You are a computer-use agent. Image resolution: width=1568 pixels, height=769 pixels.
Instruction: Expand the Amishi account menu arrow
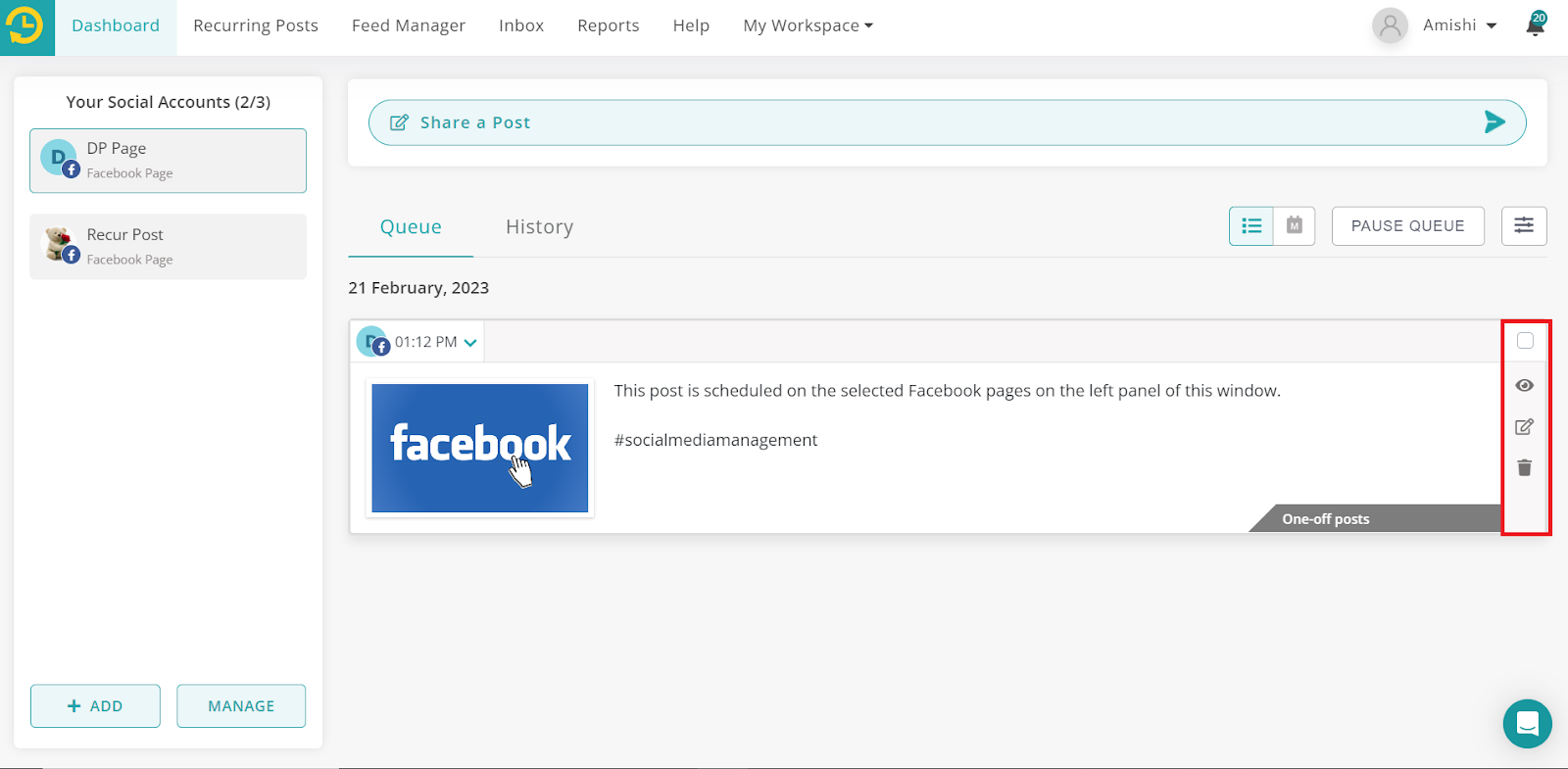[1492, 25]
